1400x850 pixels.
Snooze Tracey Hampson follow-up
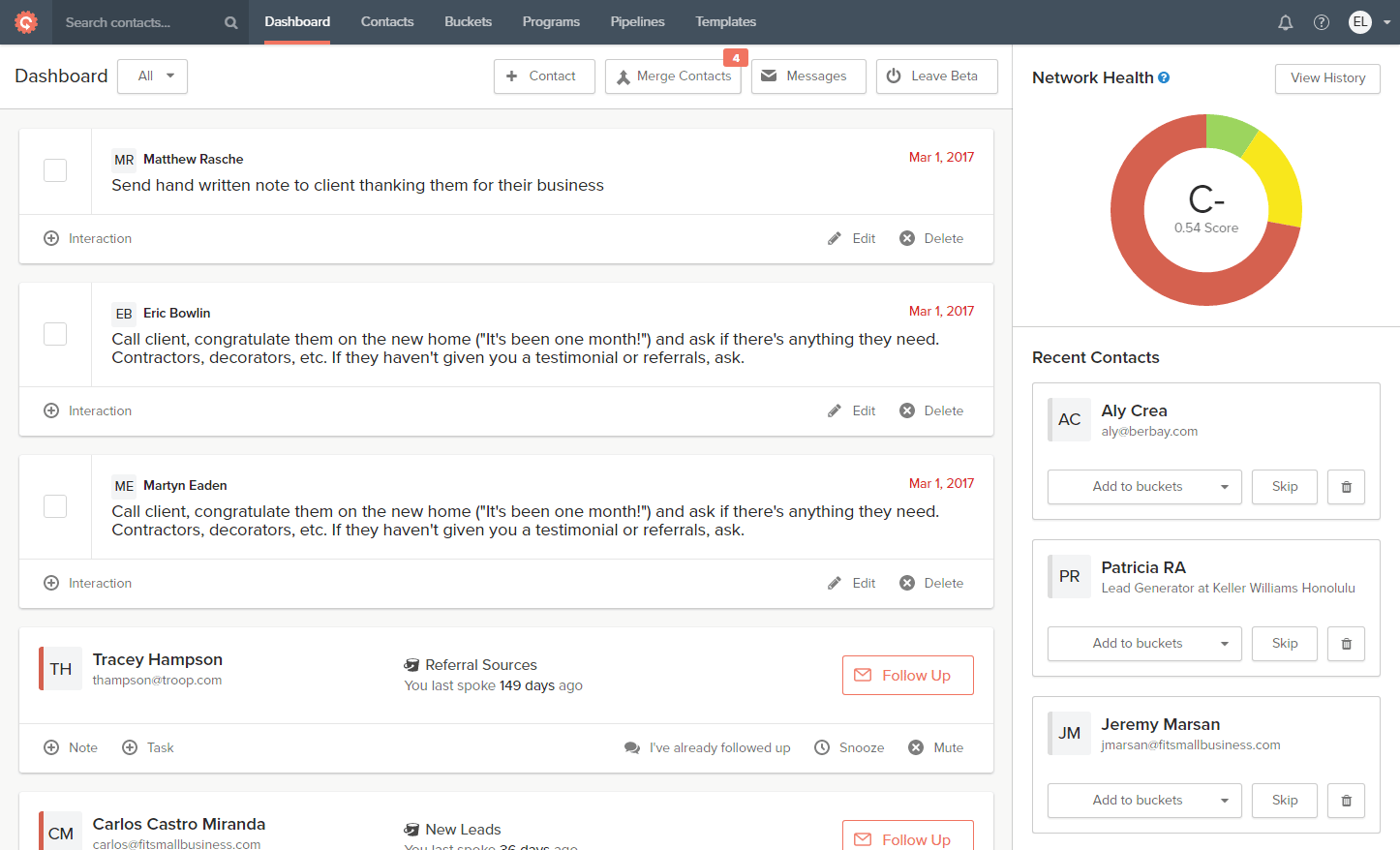tap(849, 747)
